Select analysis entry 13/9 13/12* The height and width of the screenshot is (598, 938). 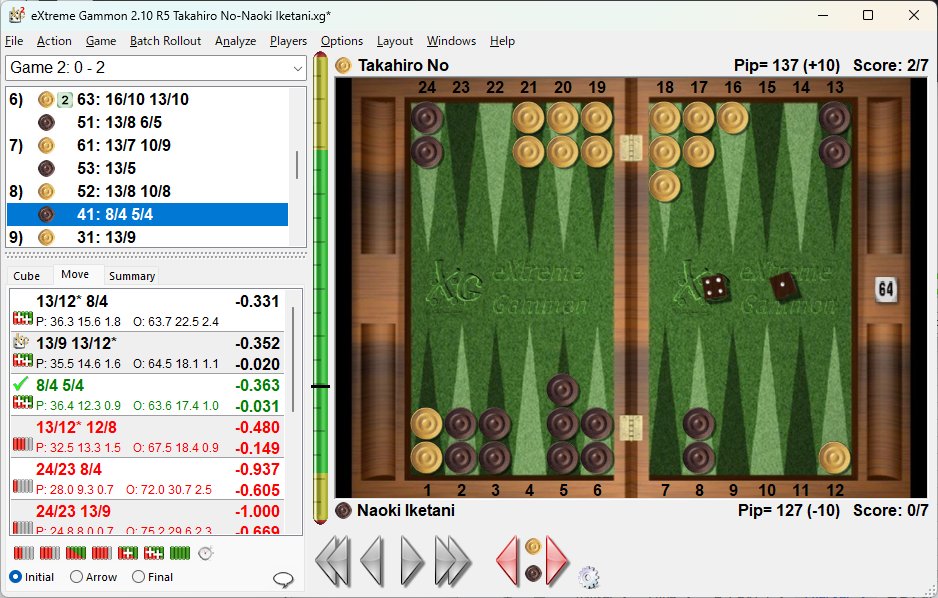click(148, 353)
